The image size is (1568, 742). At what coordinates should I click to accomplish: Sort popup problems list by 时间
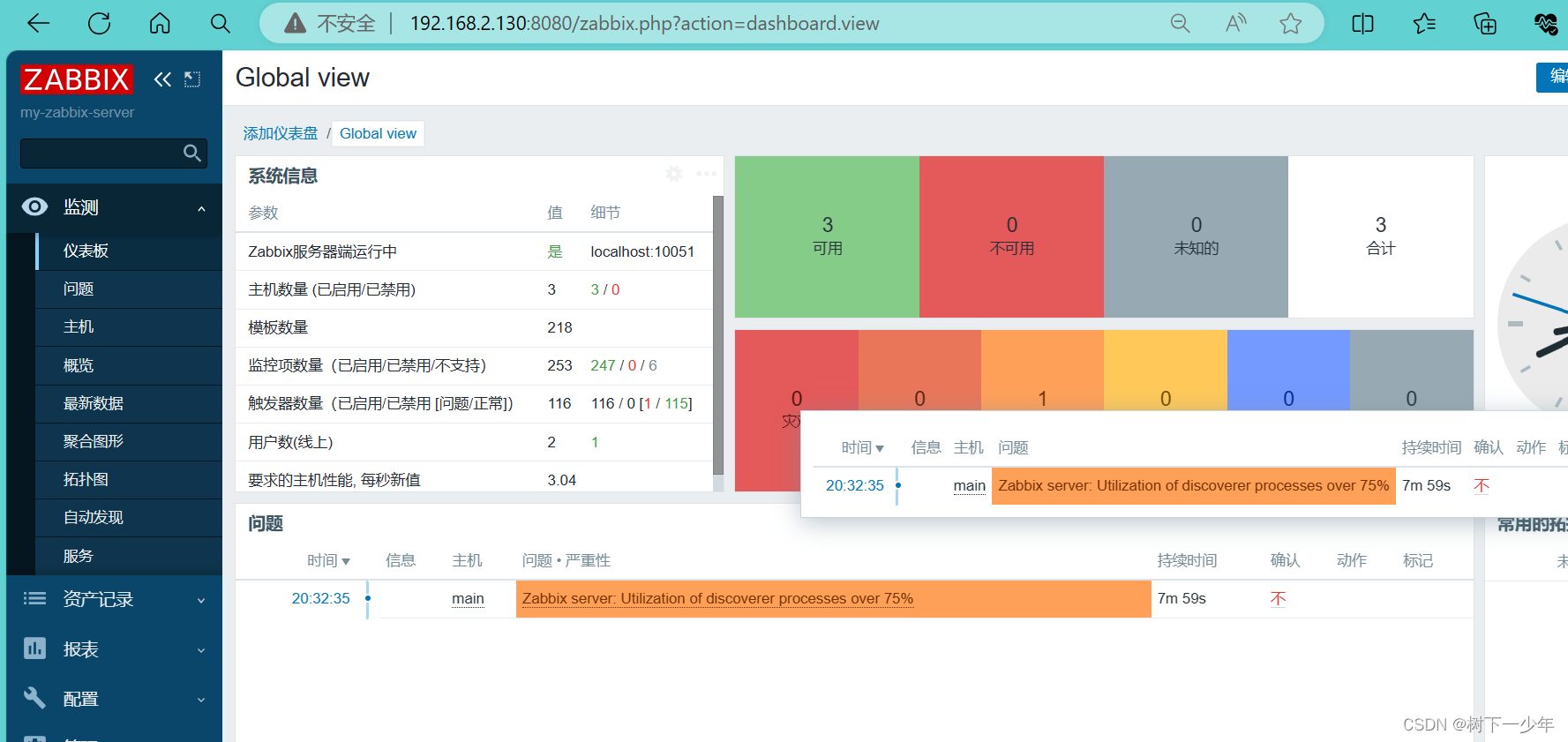click(862, 447)
